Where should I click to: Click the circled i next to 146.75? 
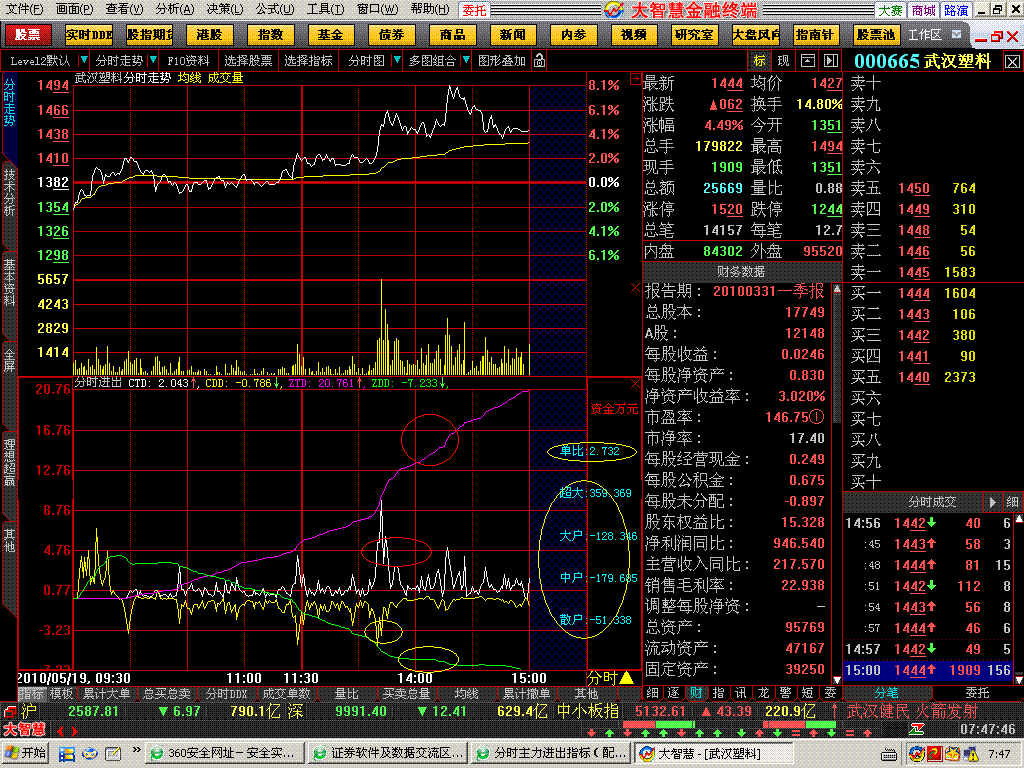tap(816, 417)
